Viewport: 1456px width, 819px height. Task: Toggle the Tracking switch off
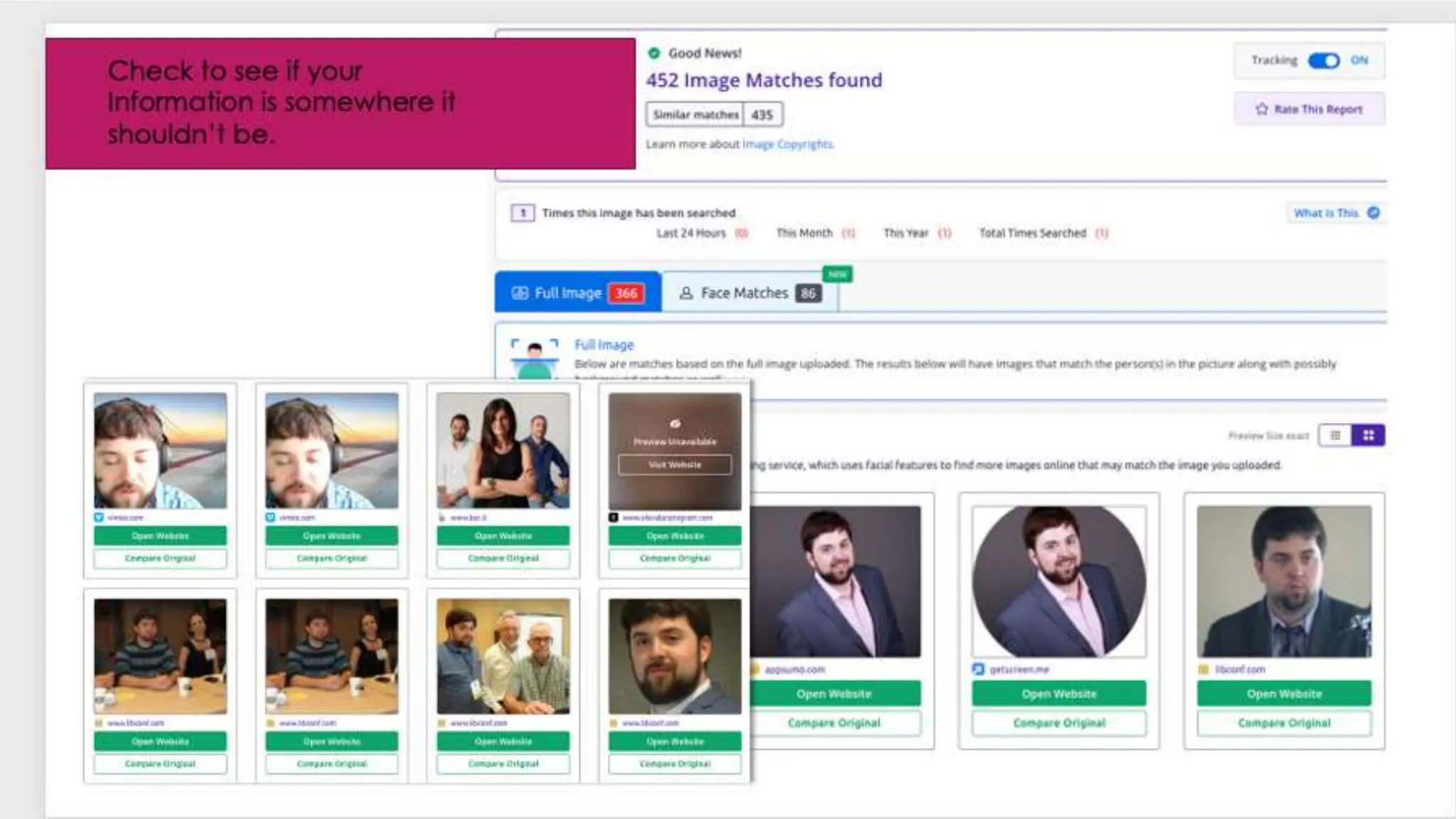pos(1323,60)
